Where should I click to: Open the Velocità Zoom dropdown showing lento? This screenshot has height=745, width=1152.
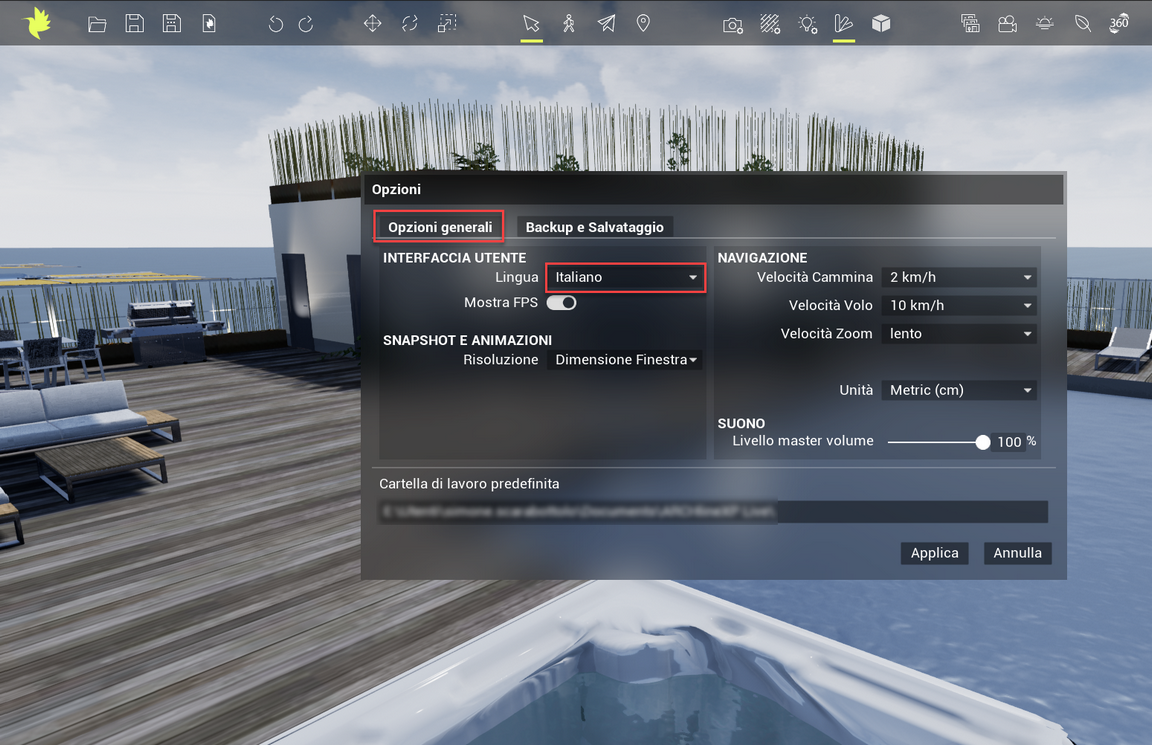[x=959, y=334]
